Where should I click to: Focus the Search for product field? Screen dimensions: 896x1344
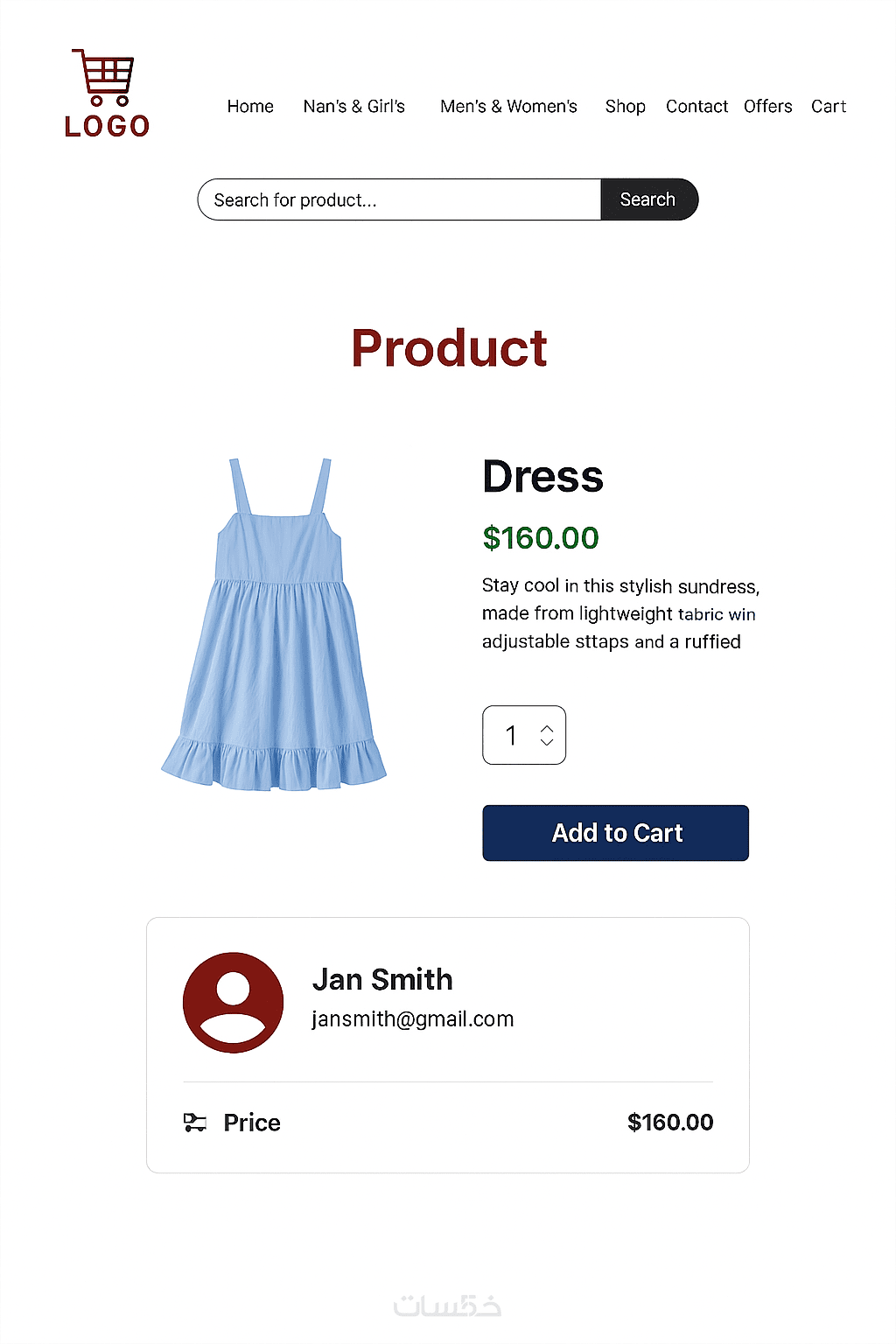(x=400, y=199)
